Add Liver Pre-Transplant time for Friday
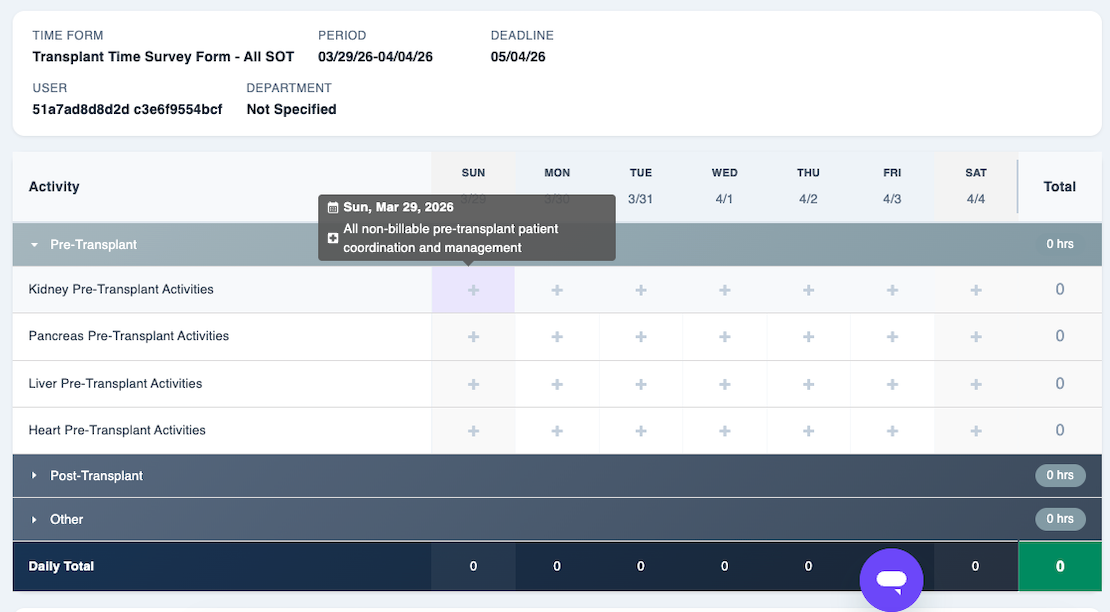The width and height of the screenshot is (1110, 612). click(x=892, y=384)
